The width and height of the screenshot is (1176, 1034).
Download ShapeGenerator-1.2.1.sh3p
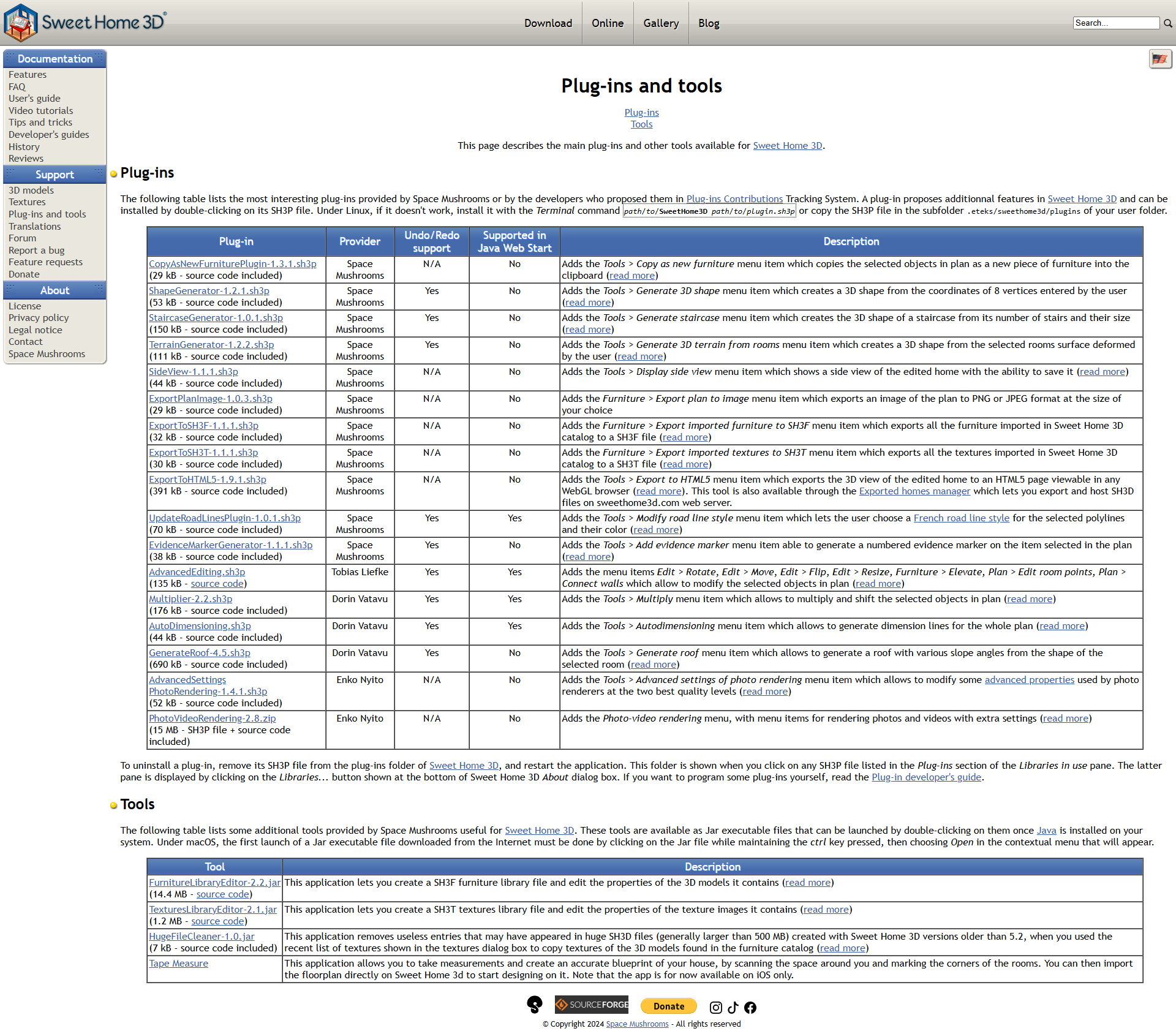point(209,290)
